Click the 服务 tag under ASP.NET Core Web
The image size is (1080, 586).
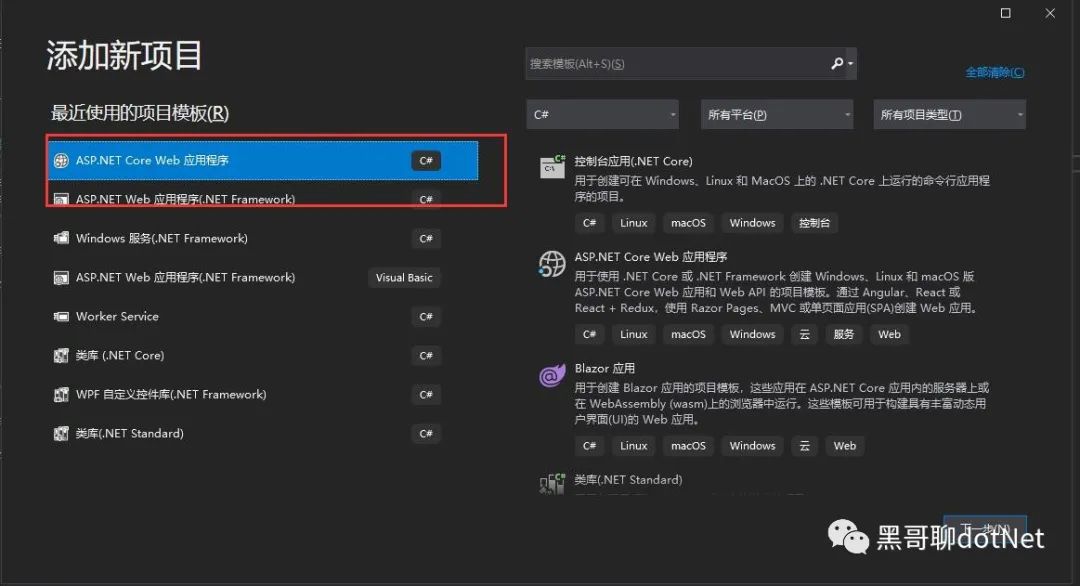coord(844,335)
